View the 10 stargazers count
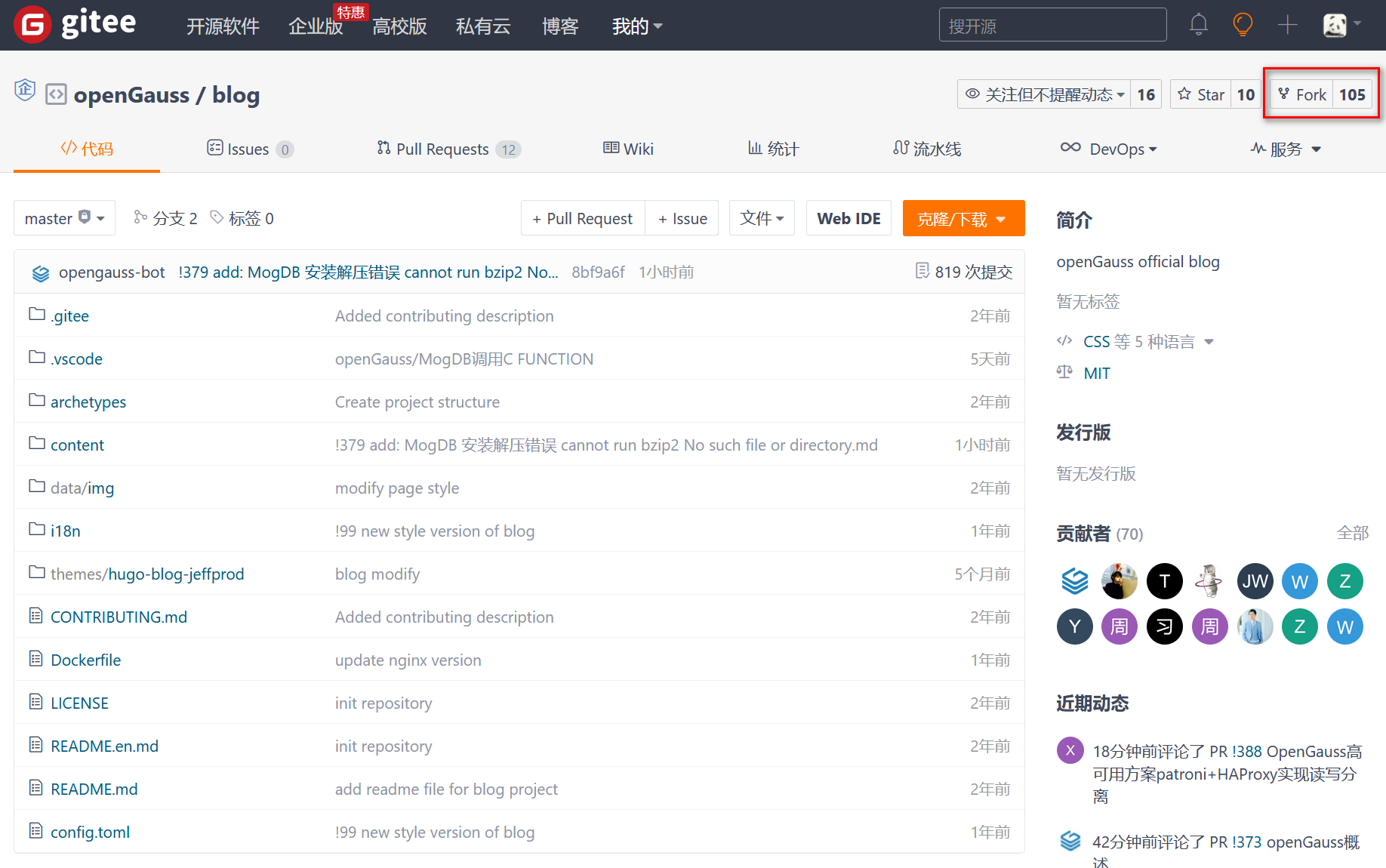The height and width of the screenshot is (868, 1386). pos(1246,94)
